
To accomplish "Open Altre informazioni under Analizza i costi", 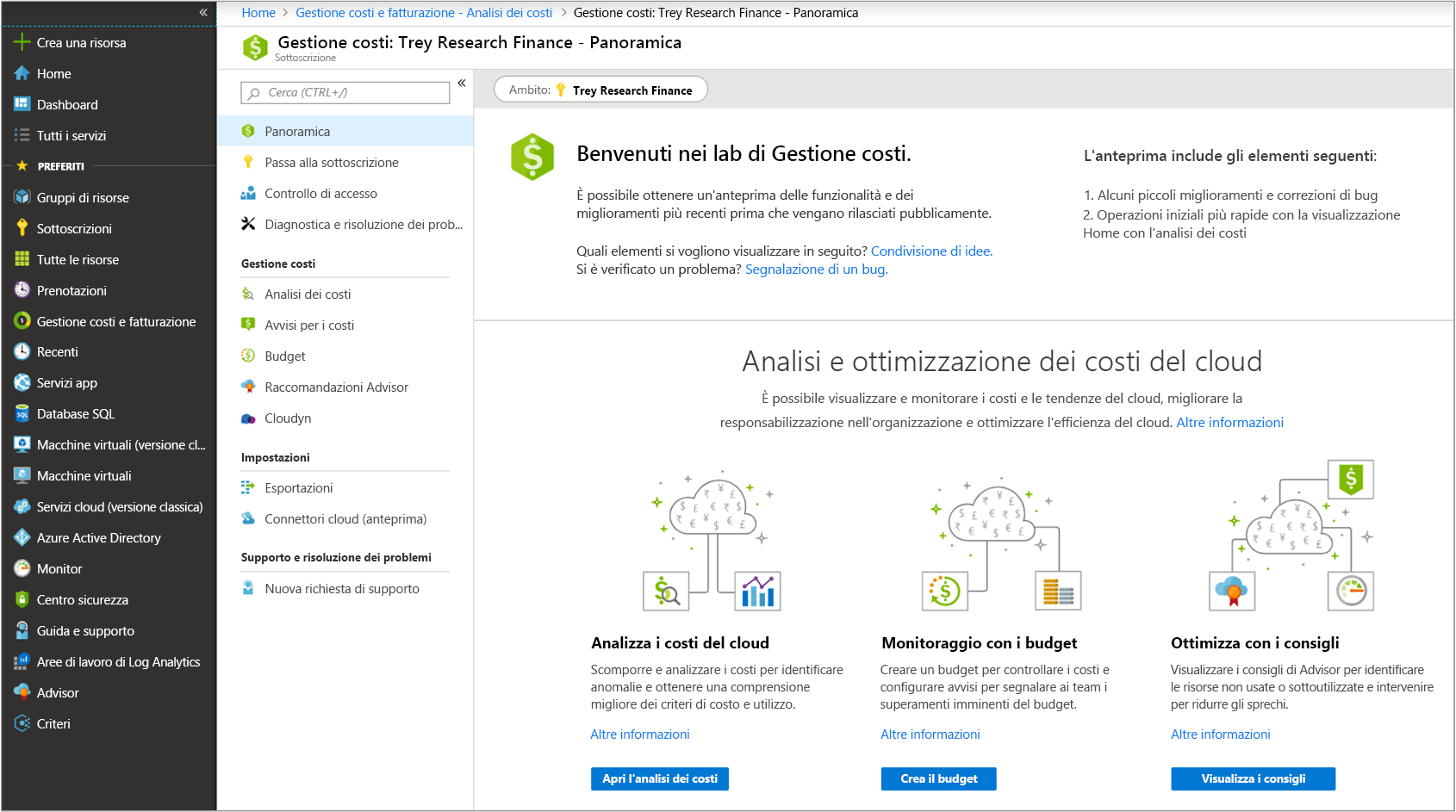I will tap(640, 734).
